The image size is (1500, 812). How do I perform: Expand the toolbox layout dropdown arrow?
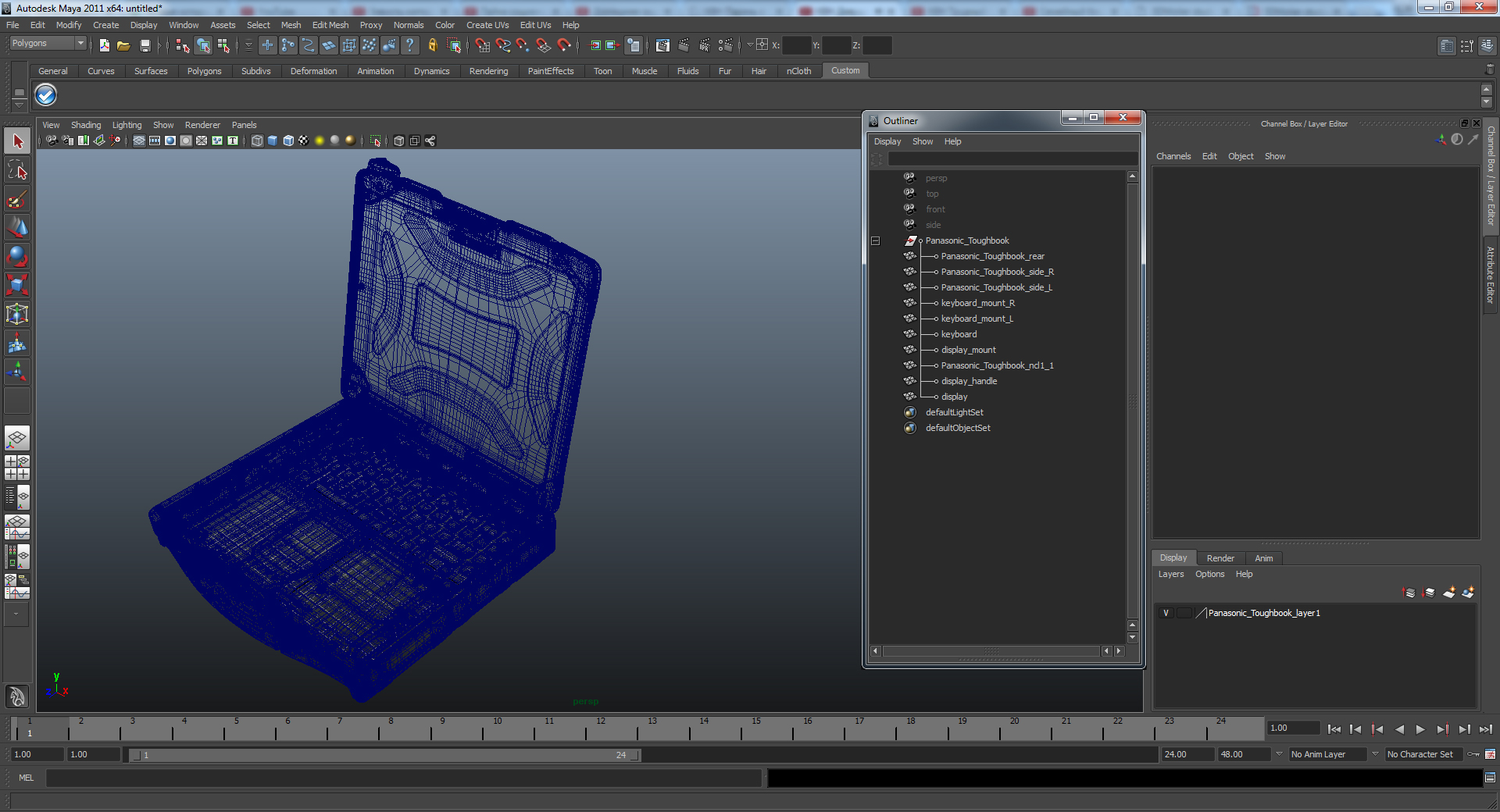(16, 614)
